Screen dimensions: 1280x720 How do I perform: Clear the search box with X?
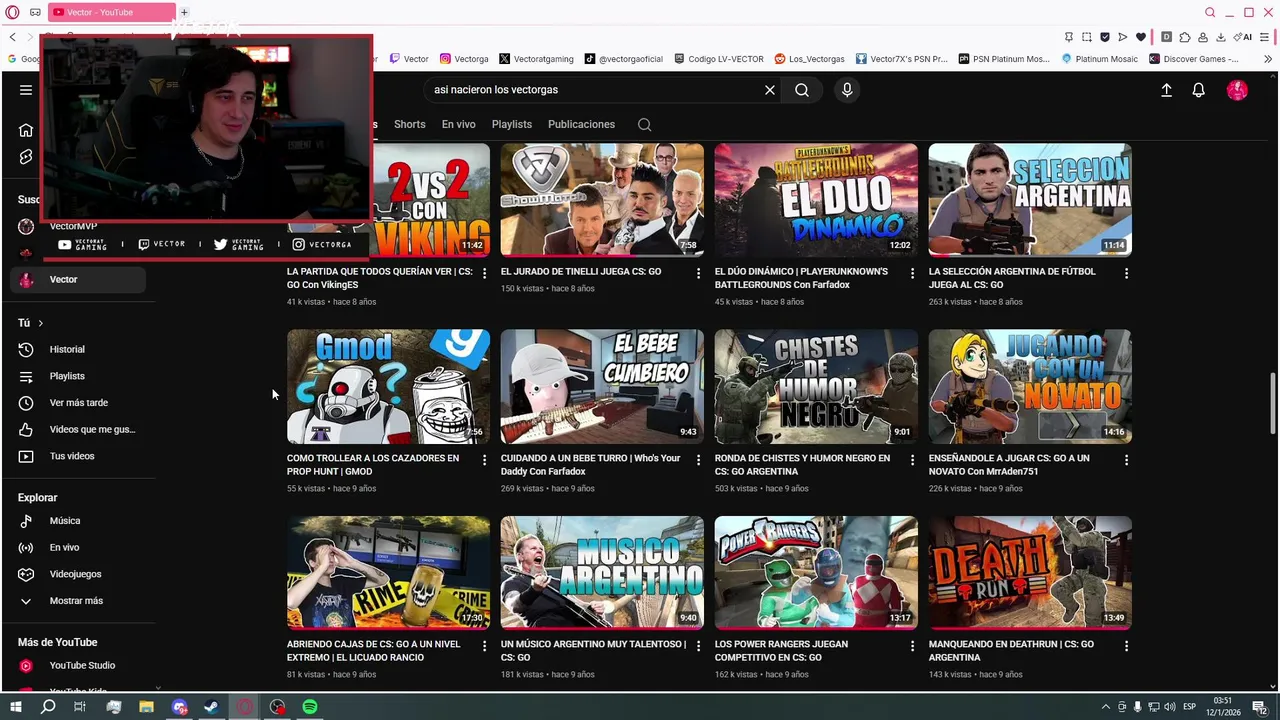coord(770,90)
